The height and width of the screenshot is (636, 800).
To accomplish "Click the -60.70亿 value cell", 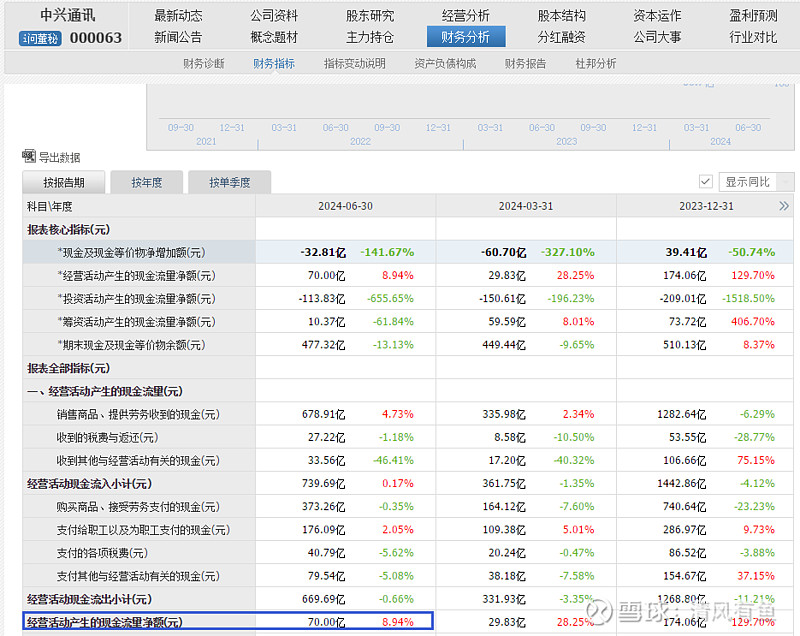I will (x=504, y=252).
